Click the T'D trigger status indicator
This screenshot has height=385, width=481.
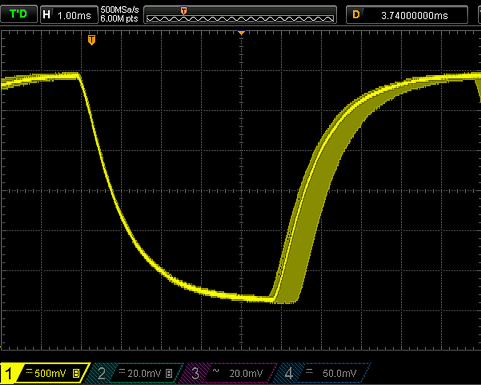click(18, 14)
